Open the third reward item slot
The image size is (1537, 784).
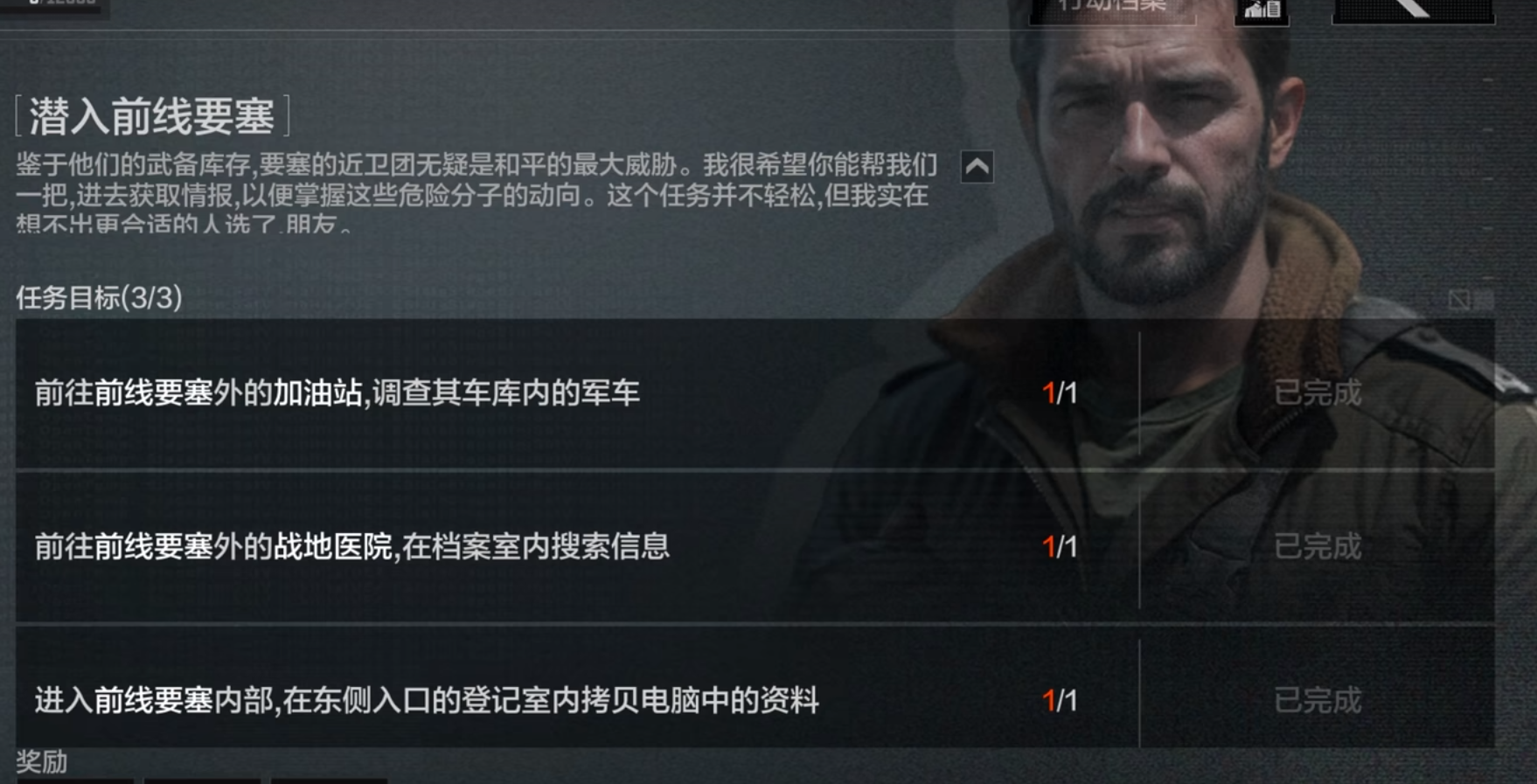[x=329, y=781]
